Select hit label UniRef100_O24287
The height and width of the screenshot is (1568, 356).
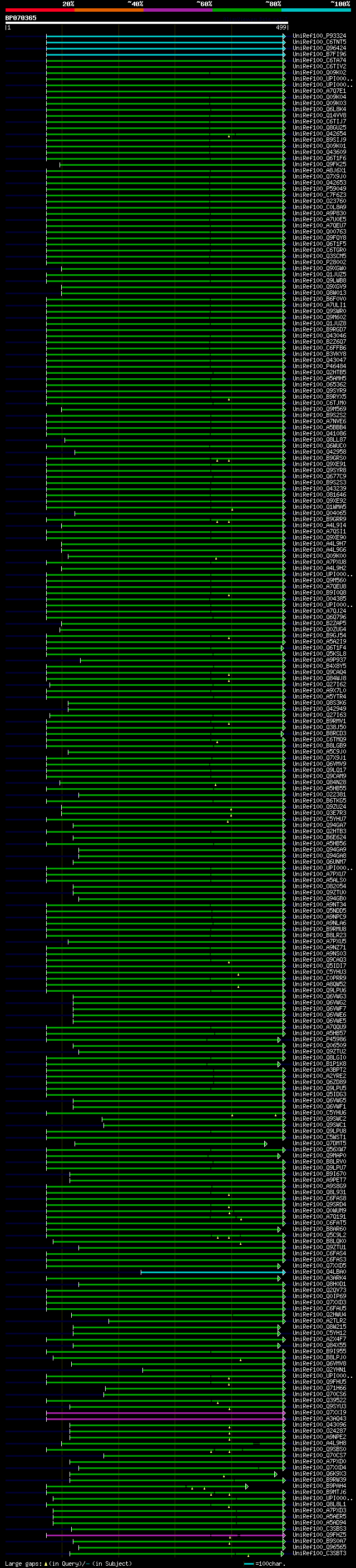(x=319, y=1431)
